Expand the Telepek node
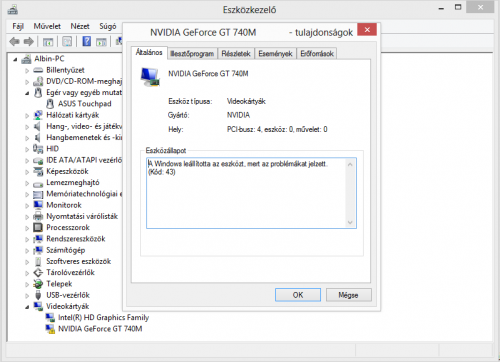This screenshot has height=362, width=500. point(27,284)
